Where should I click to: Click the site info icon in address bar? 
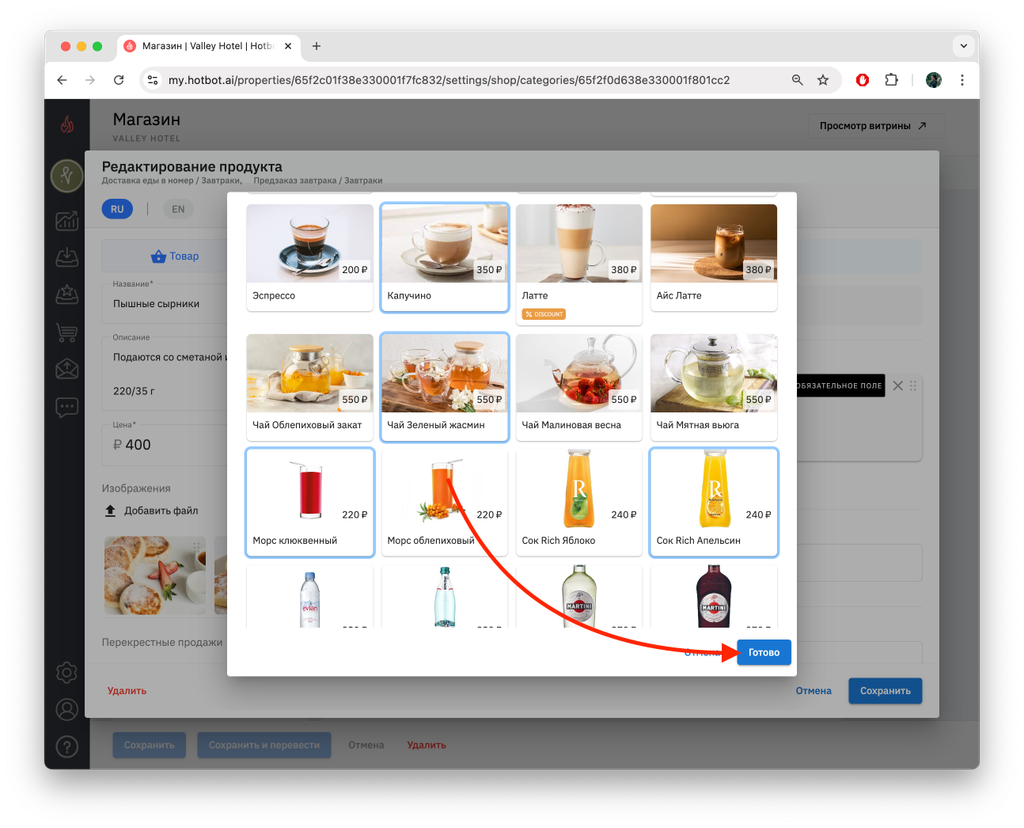point(153,80)
